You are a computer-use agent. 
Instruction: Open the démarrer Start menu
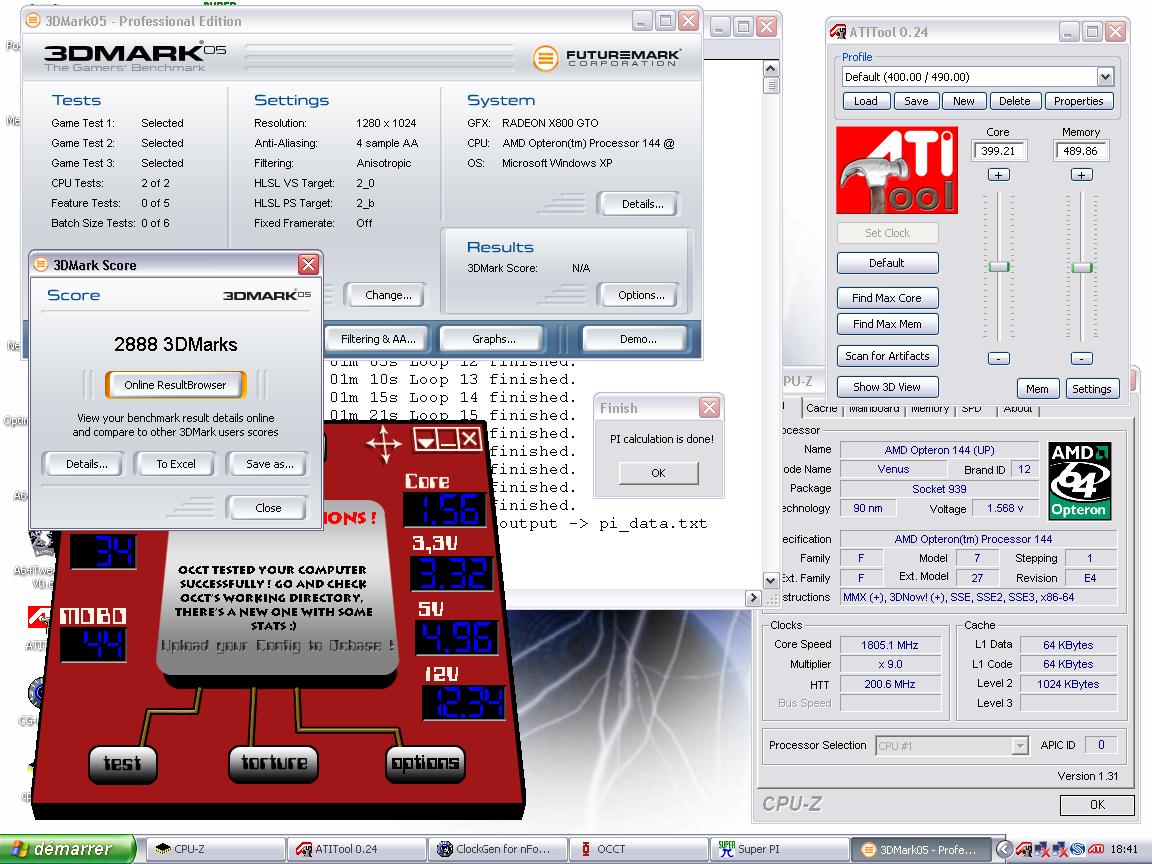[x=68, y=849]
